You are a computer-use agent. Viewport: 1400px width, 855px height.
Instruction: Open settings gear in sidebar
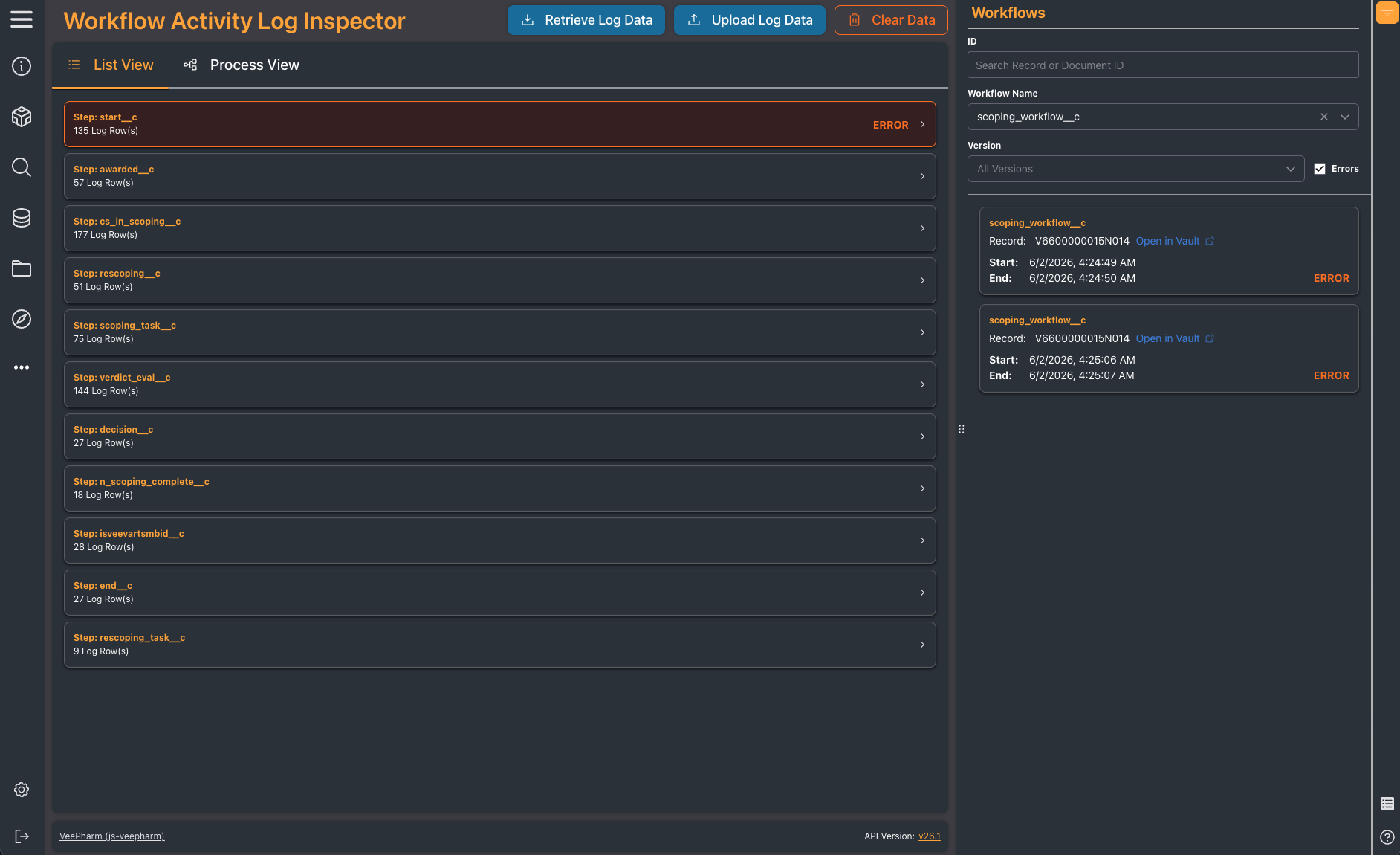click(22, 790)
